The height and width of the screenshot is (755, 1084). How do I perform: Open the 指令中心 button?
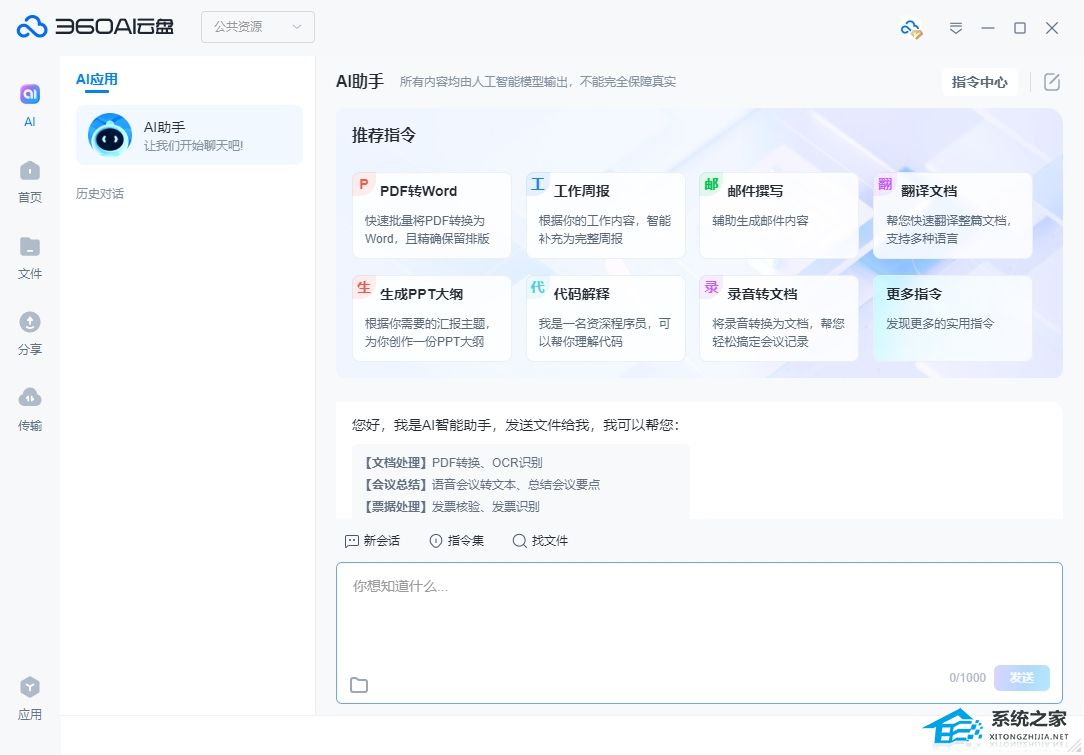[x=980, y=82]
